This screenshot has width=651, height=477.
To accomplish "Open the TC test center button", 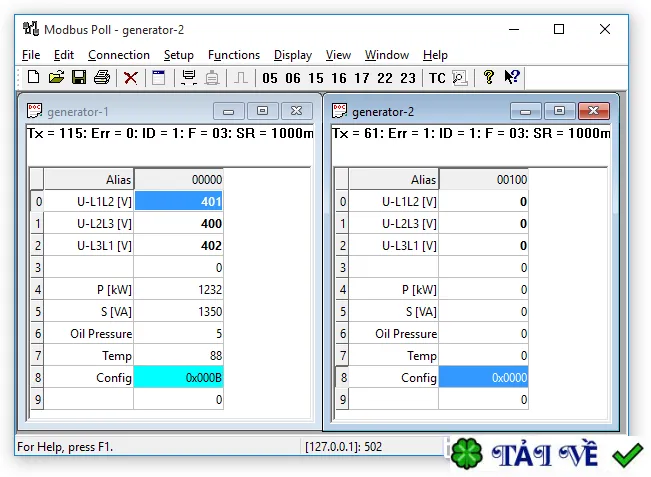I will pyautogui.click(x=437, y=78).
